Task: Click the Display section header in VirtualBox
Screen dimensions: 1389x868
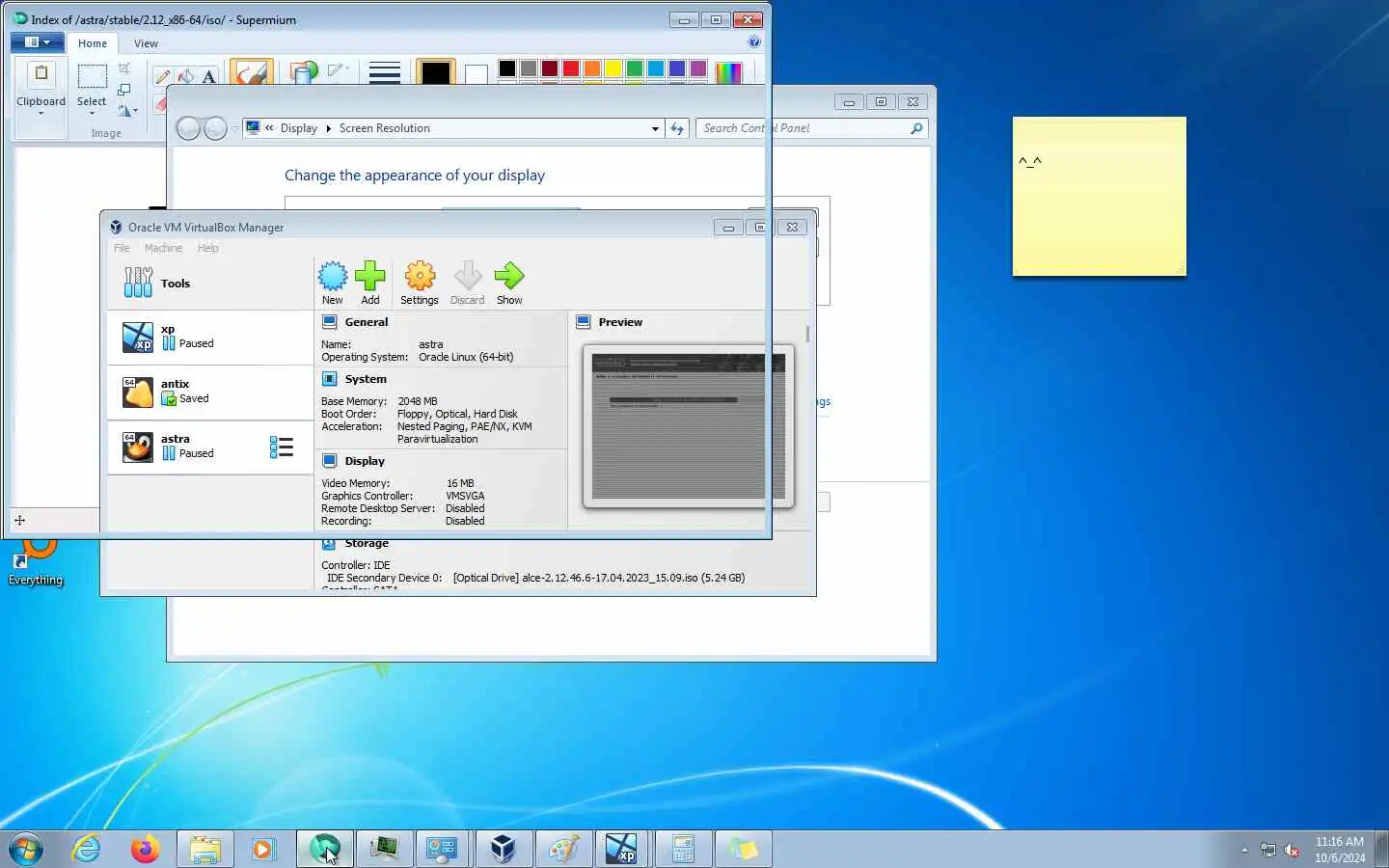Action: coord(365,461)
